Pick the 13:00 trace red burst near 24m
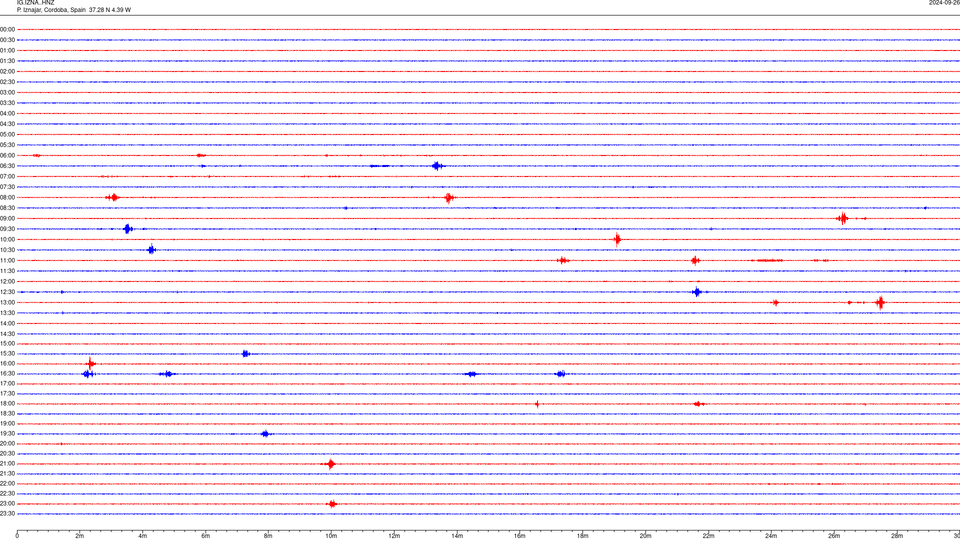960x540 pixels. (x=776, y=302)
